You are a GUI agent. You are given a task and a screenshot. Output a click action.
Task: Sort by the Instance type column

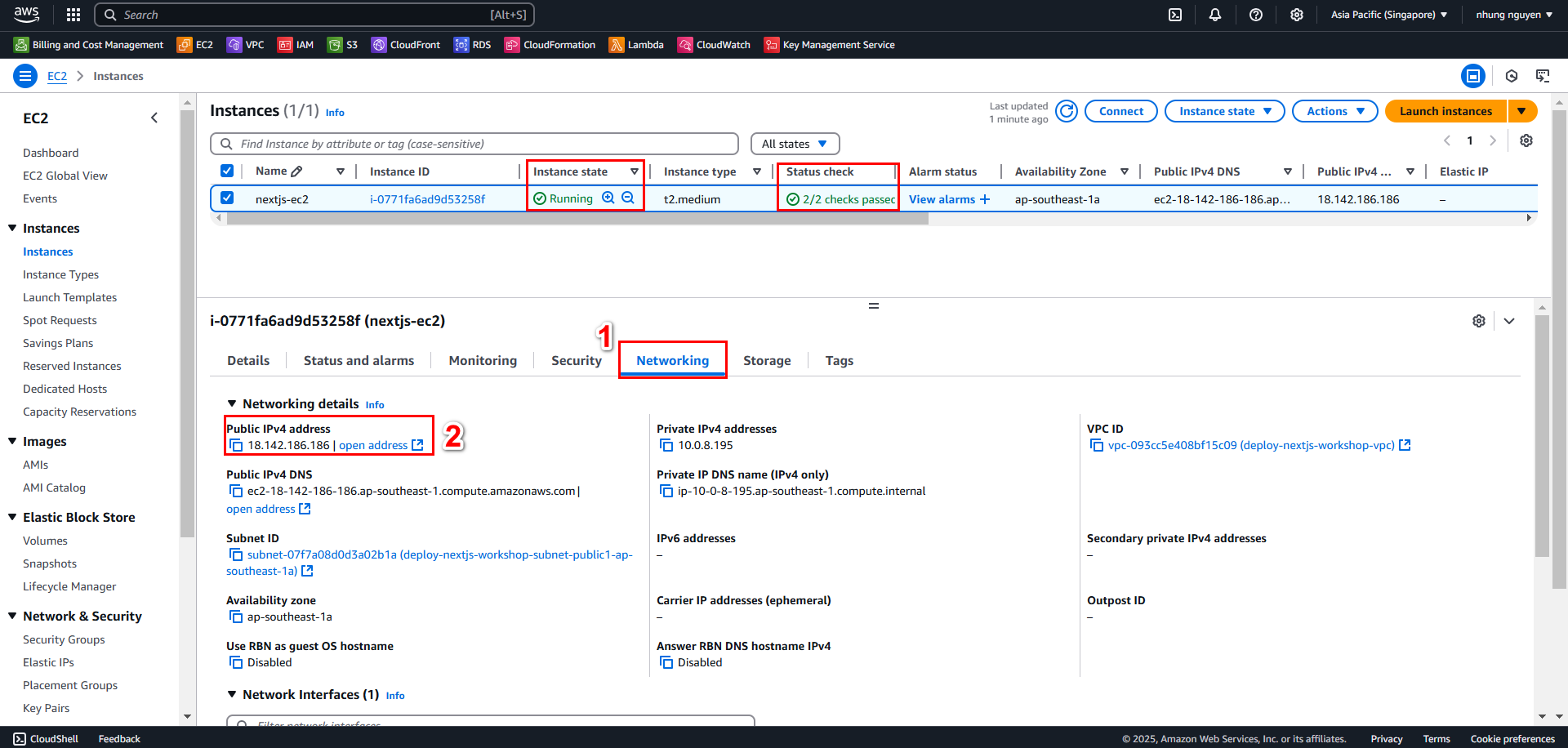[757, 171]
